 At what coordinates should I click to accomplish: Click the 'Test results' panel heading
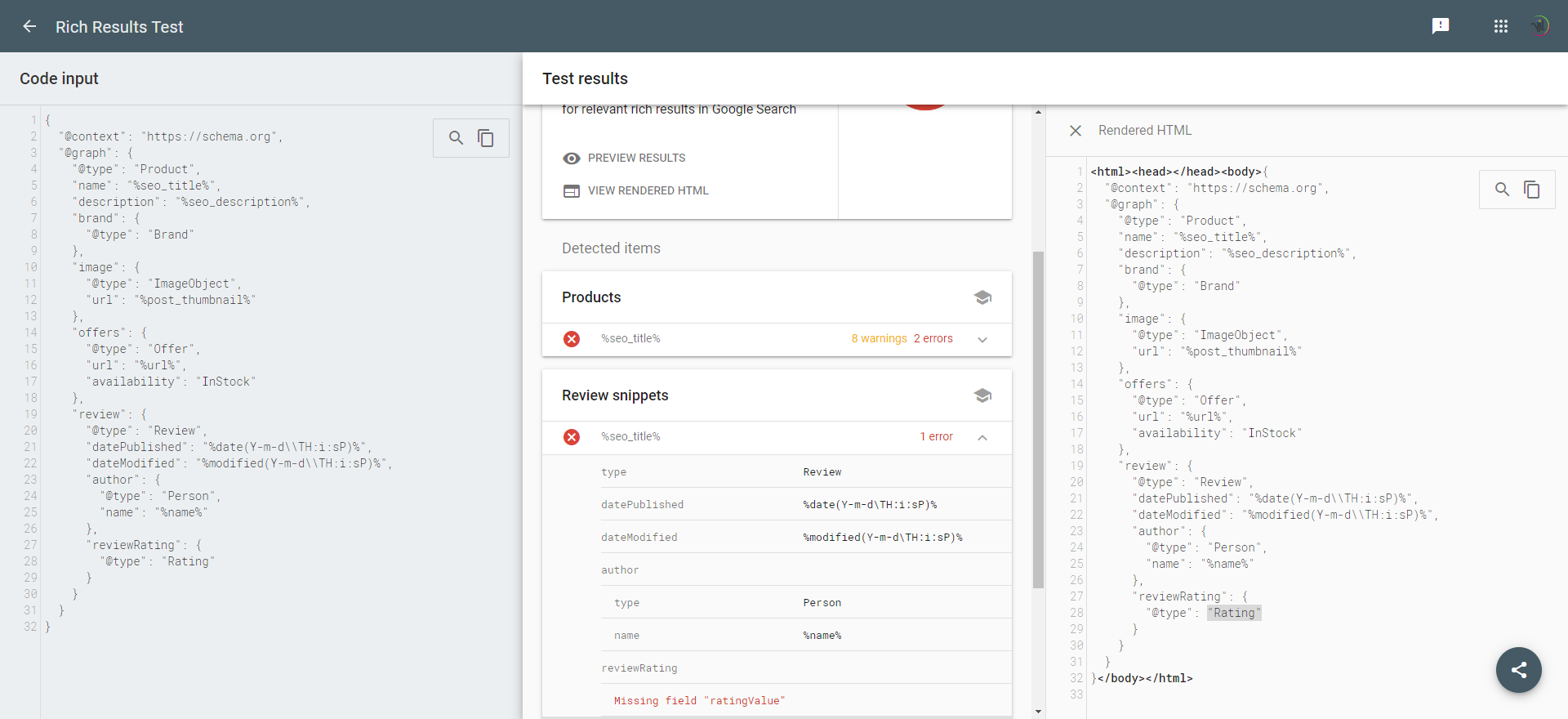(x=585, y=78)
